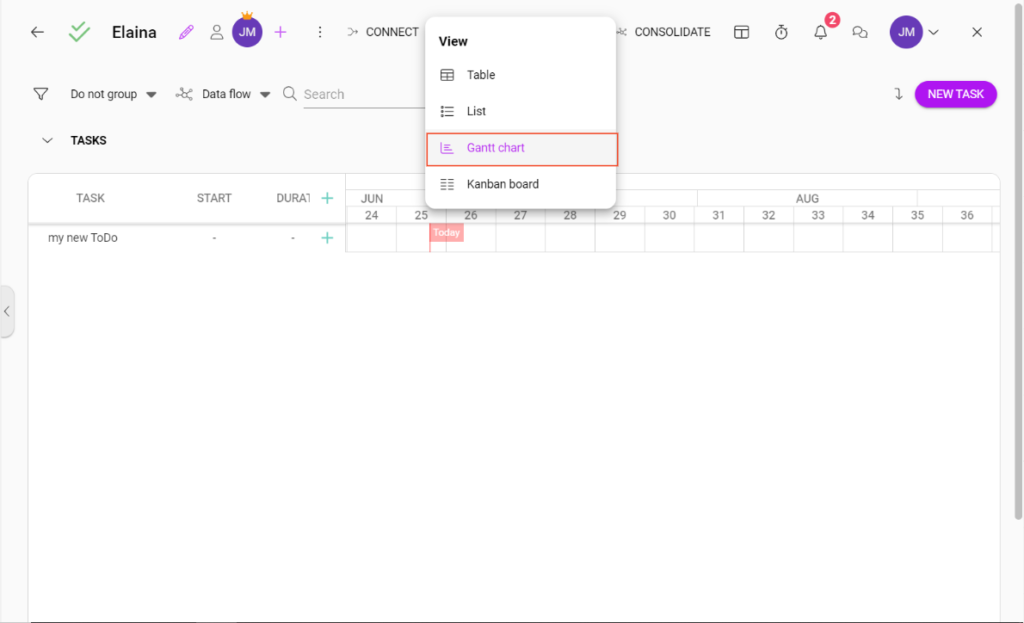This screenshot has height=623, width=1024.
Task: Collapse the TASKS section
Action: coord(47,140)
